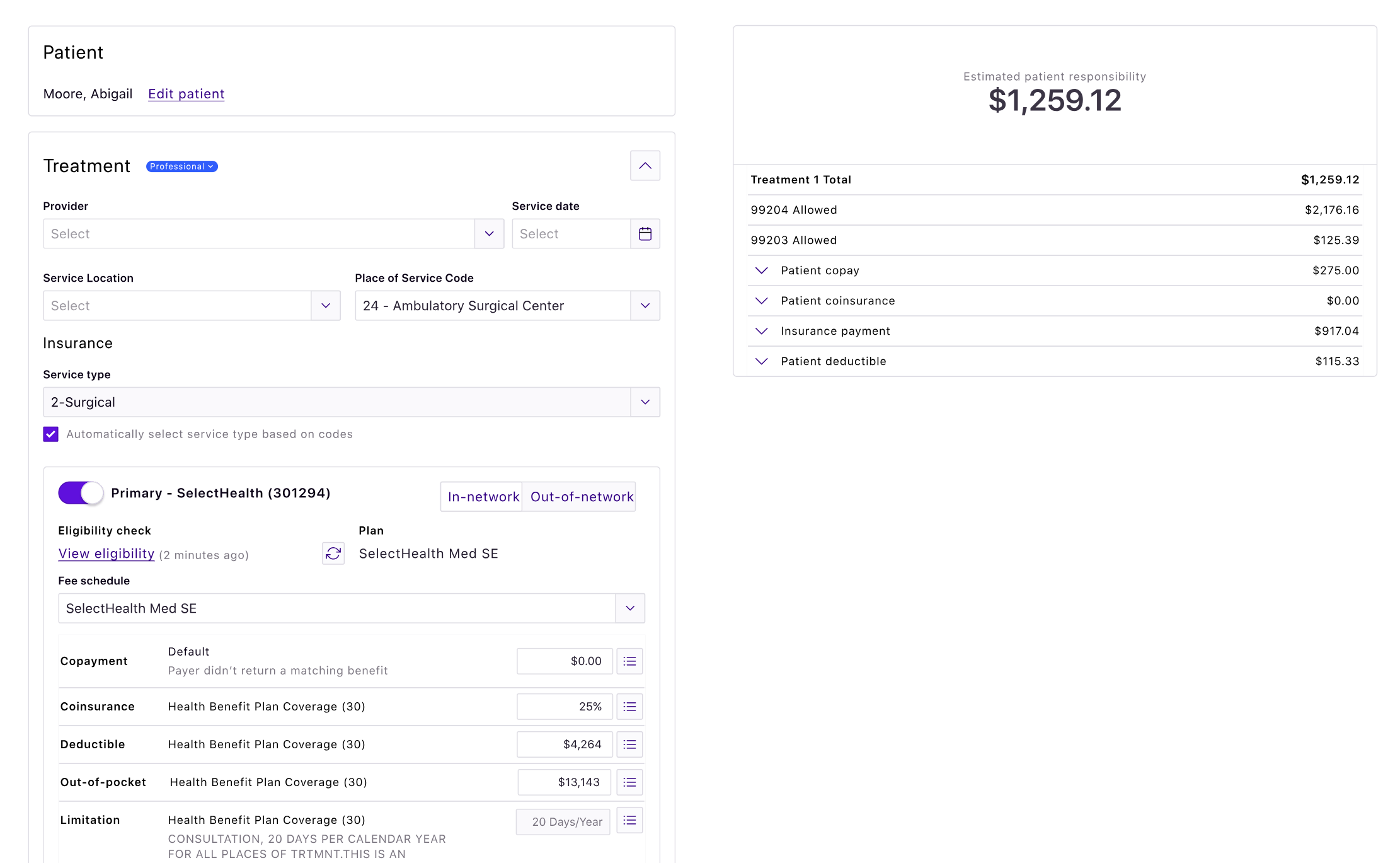1400x863 pixels.
Task: Click the 99204 Allowed row
Action: click(x=1055, y=210)
